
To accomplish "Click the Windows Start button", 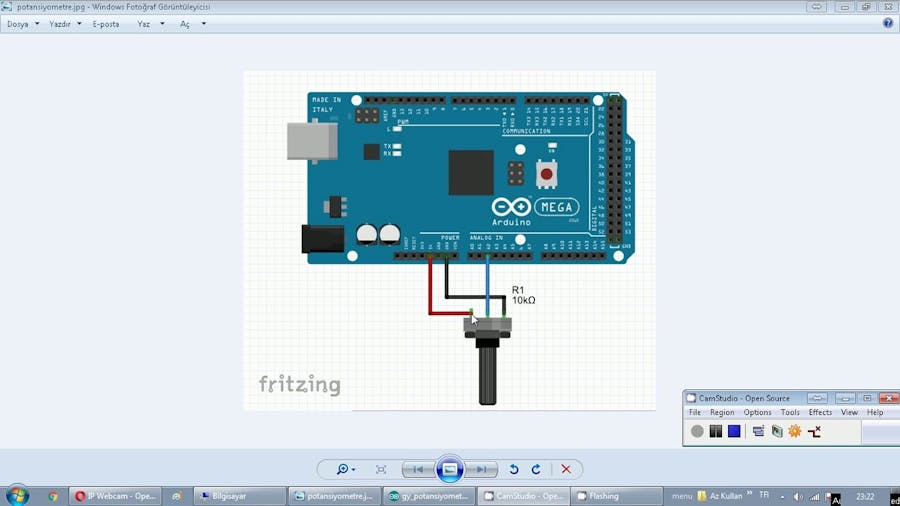I will [17, 496].
